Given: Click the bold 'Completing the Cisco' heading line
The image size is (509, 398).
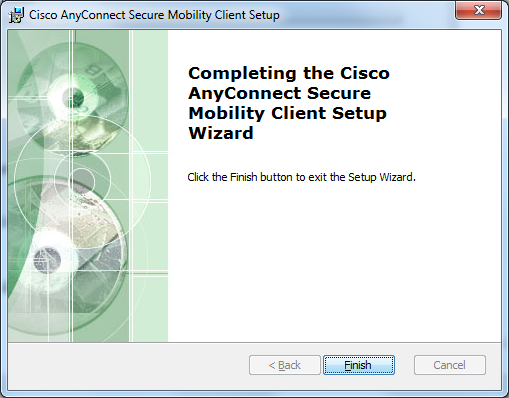Looking at the screenshot, I should (x=289, y=73).
